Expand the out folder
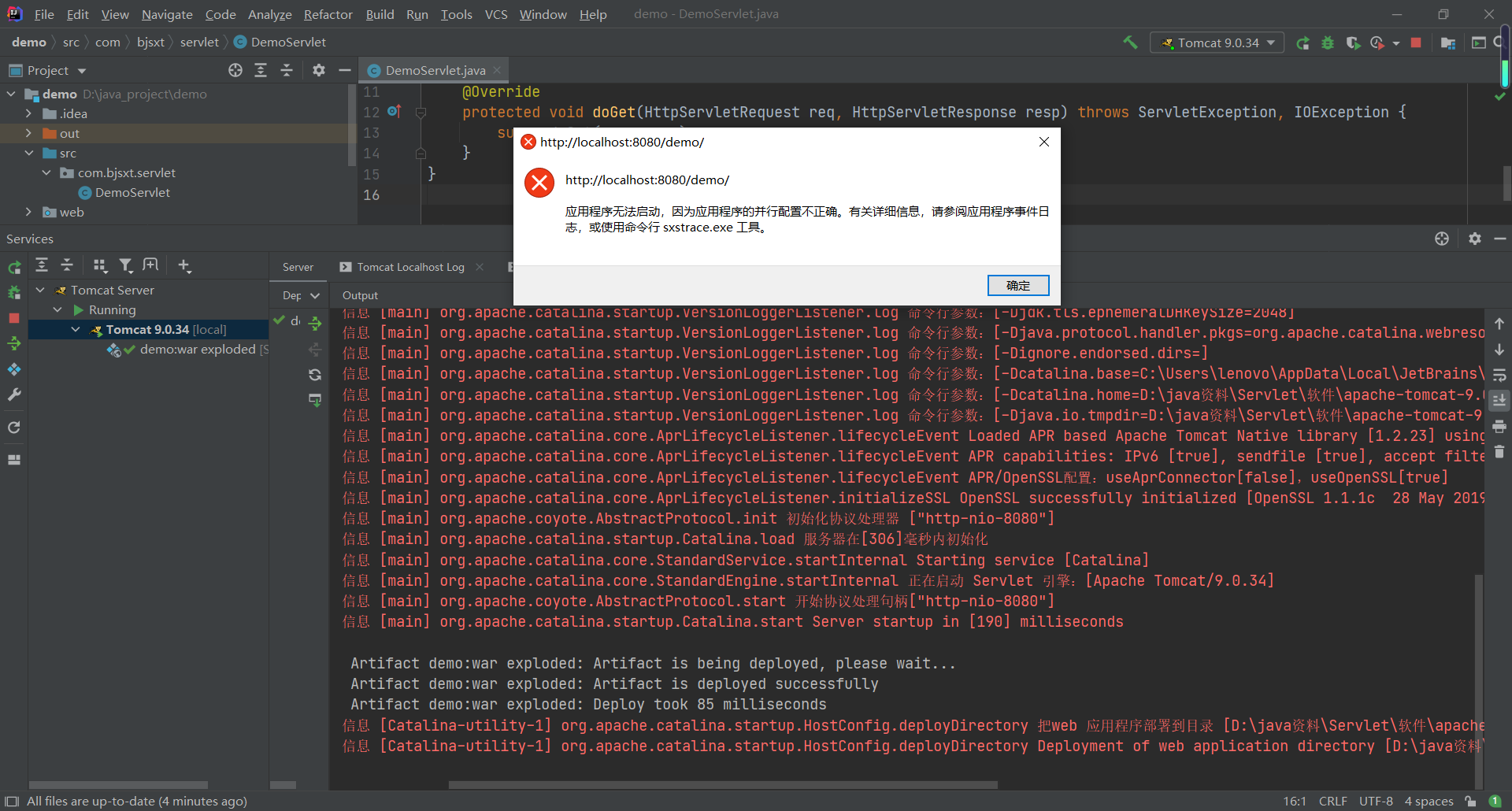The height and width of the screenshot is (811, 1512). click(28, 133)
